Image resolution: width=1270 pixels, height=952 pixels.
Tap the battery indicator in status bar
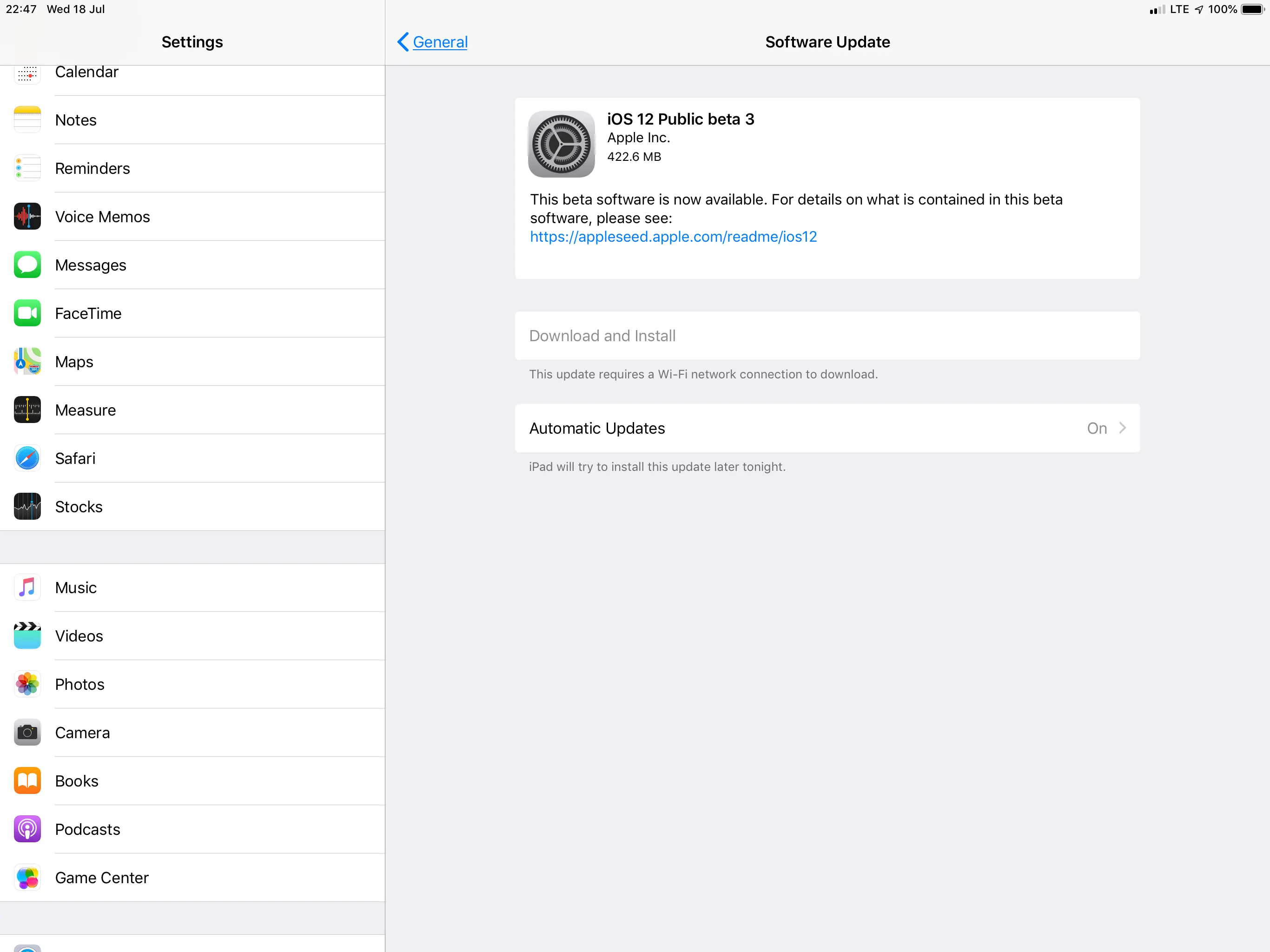1252,9
